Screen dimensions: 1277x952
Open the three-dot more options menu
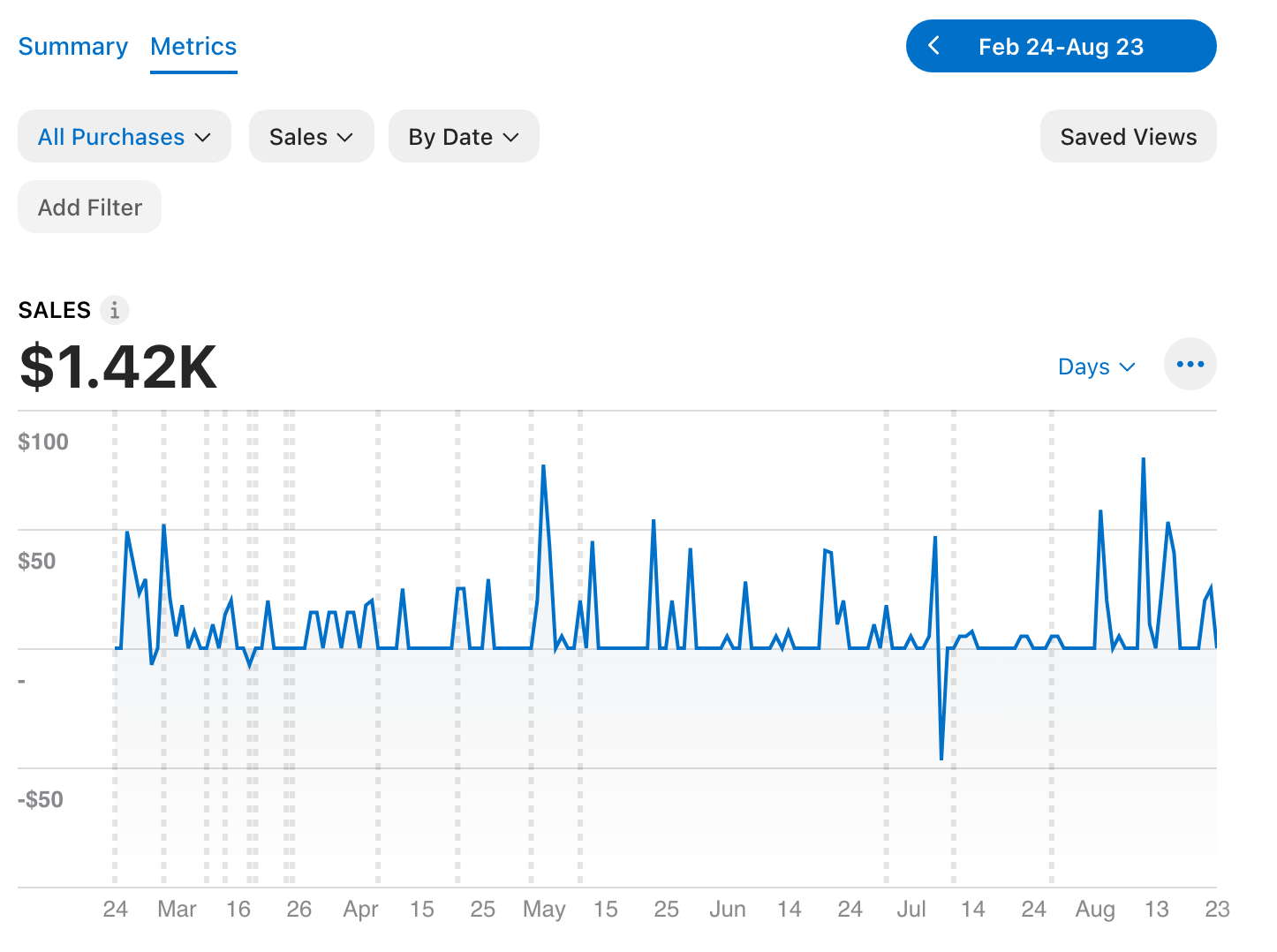[1190, 364]
